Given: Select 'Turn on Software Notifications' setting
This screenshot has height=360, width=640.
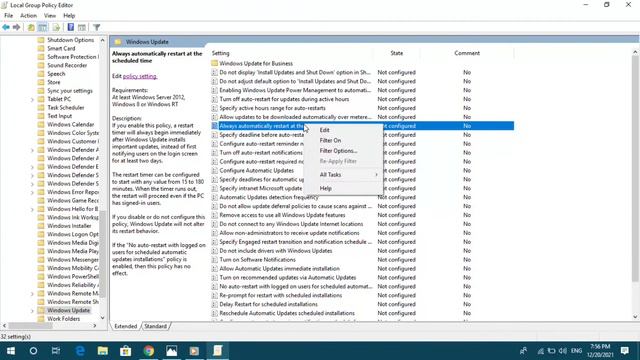Looking at the screenshot, I should pyautogui.click(x=257, y=260).
